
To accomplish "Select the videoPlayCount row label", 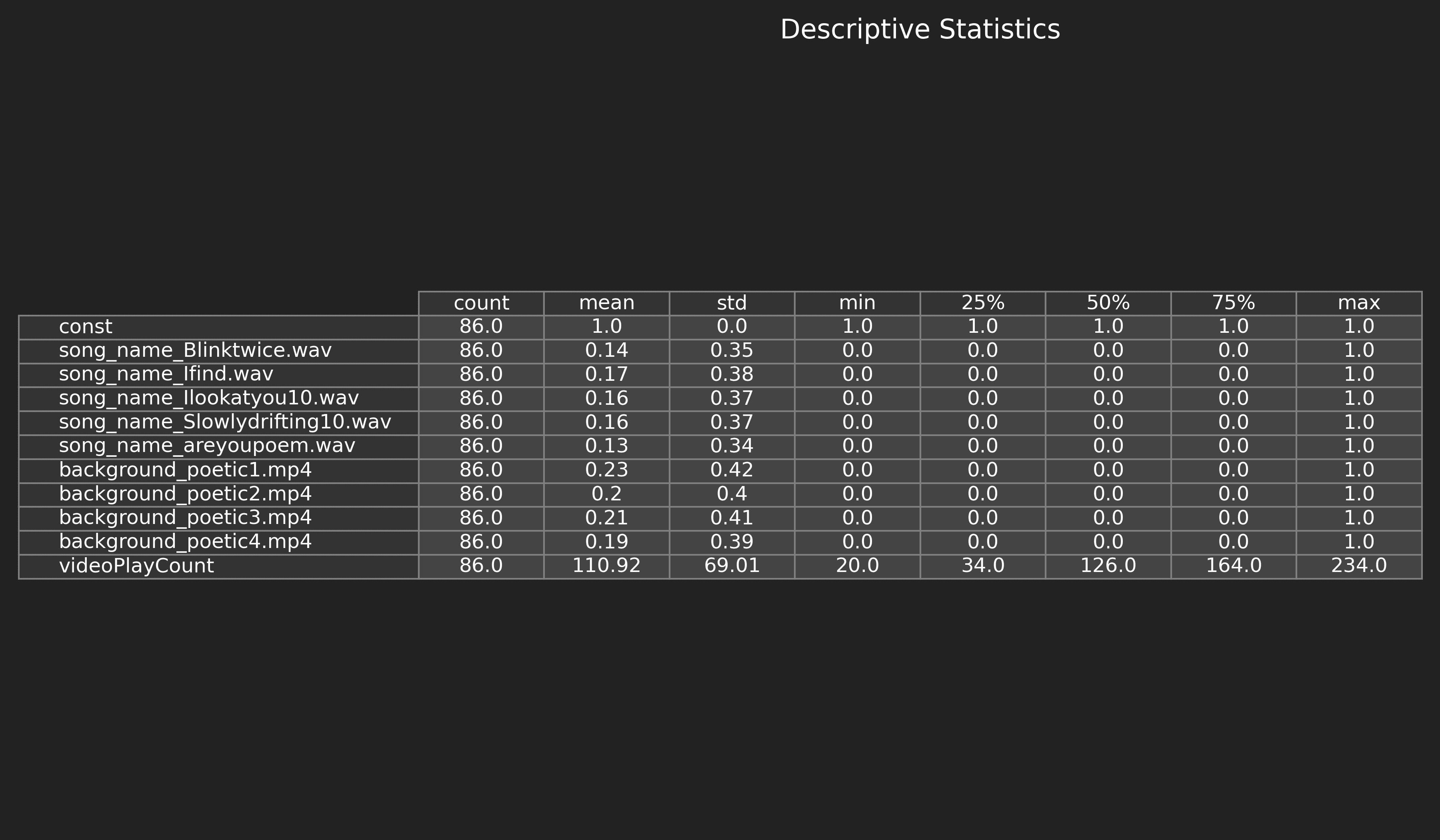I will (136, 566).
